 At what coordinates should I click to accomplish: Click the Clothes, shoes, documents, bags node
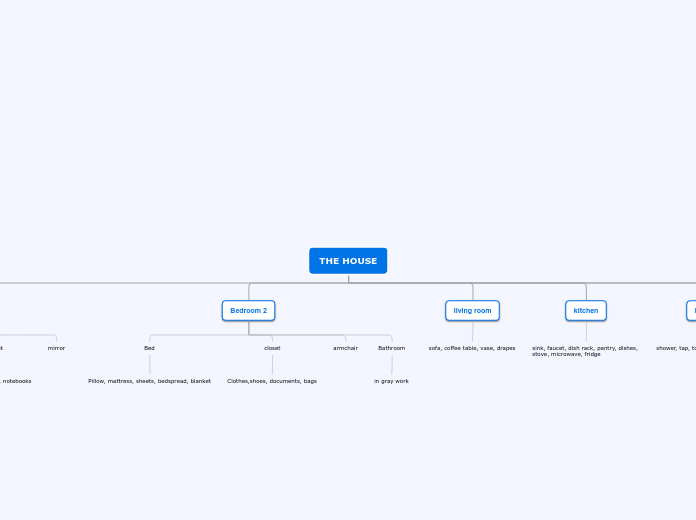[x=272, y=381]
